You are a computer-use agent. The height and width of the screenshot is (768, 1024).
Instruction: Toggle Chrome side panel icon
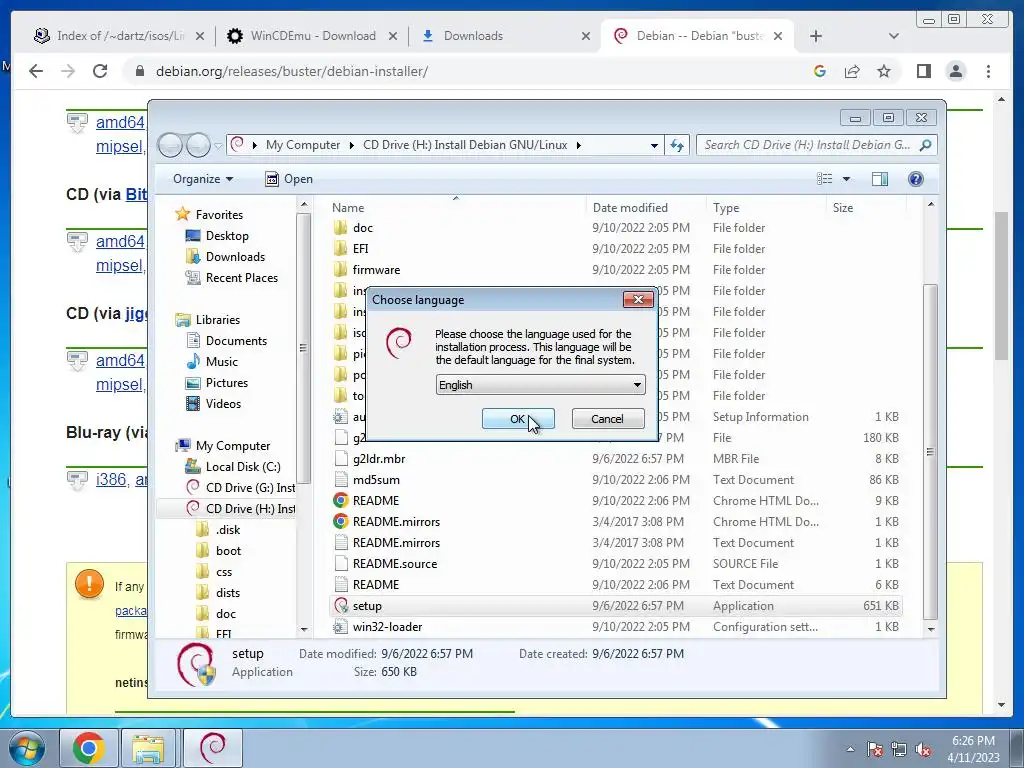click(x=923, y=71)
